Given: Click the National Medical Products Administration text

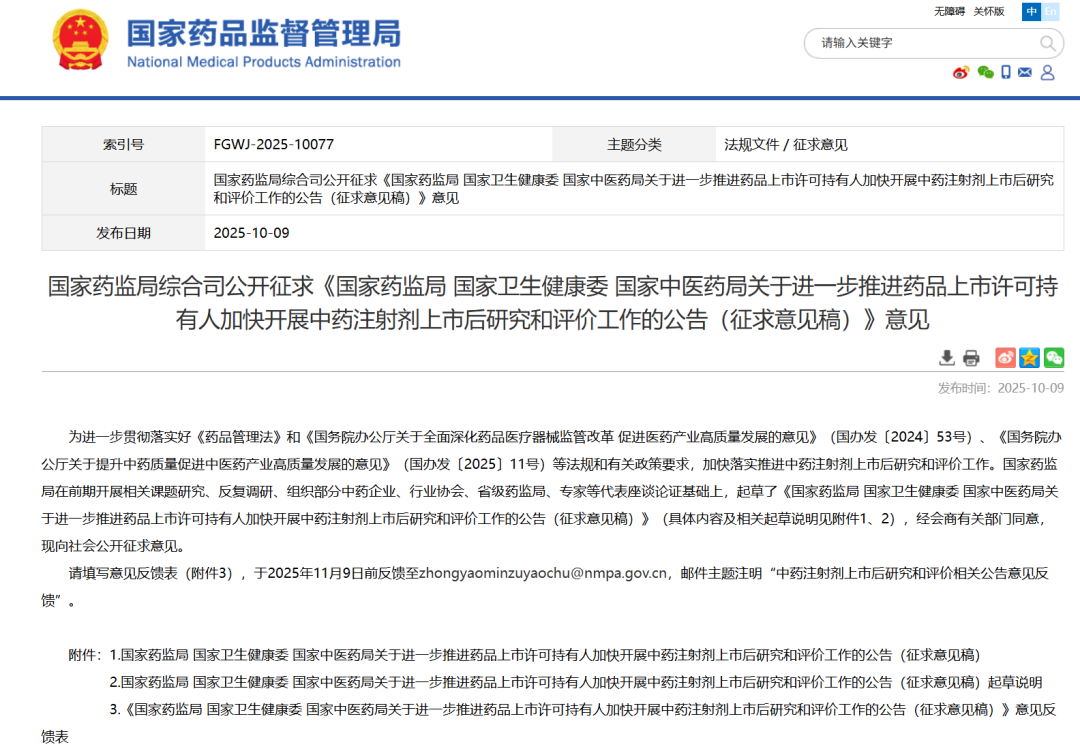Looking at the screenshot, I should click(x=264, y=62).
